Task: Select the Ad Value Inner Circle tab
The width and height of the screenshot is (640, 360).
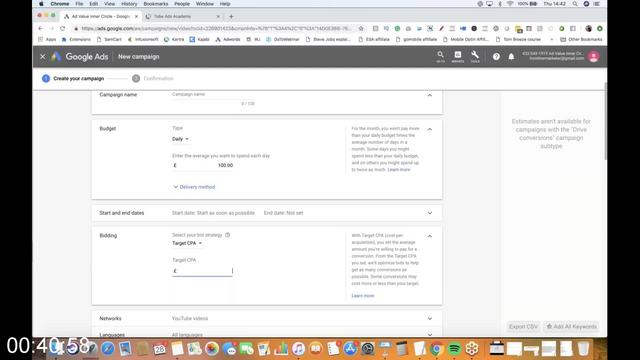Action: (x=100, y=16)
